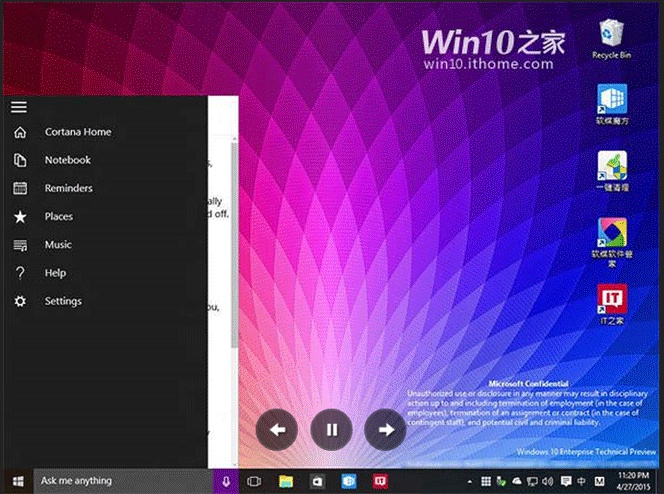Click the next arrow slideshow button

385,430
